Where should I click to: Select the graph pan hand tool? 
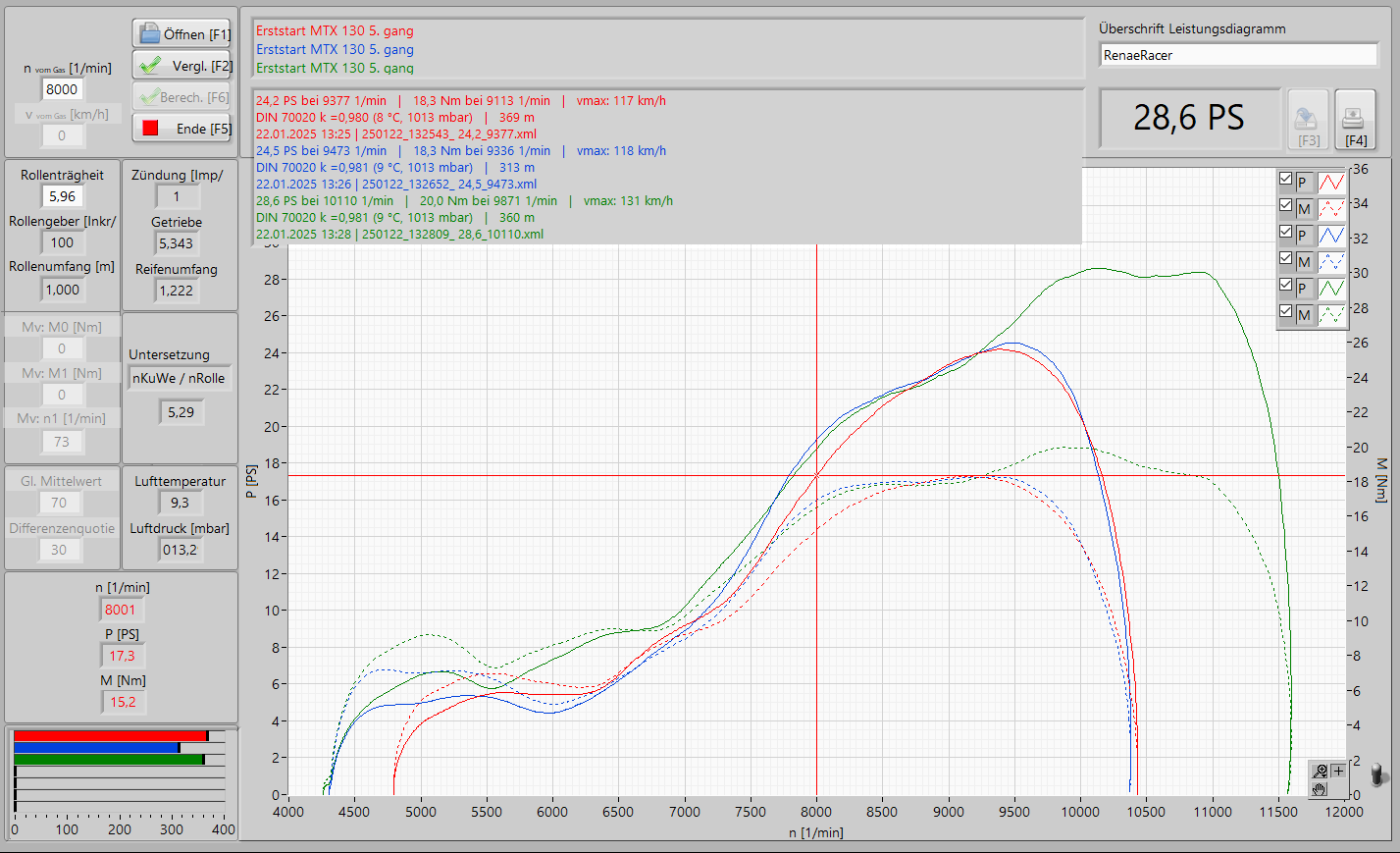point(1321,788)
